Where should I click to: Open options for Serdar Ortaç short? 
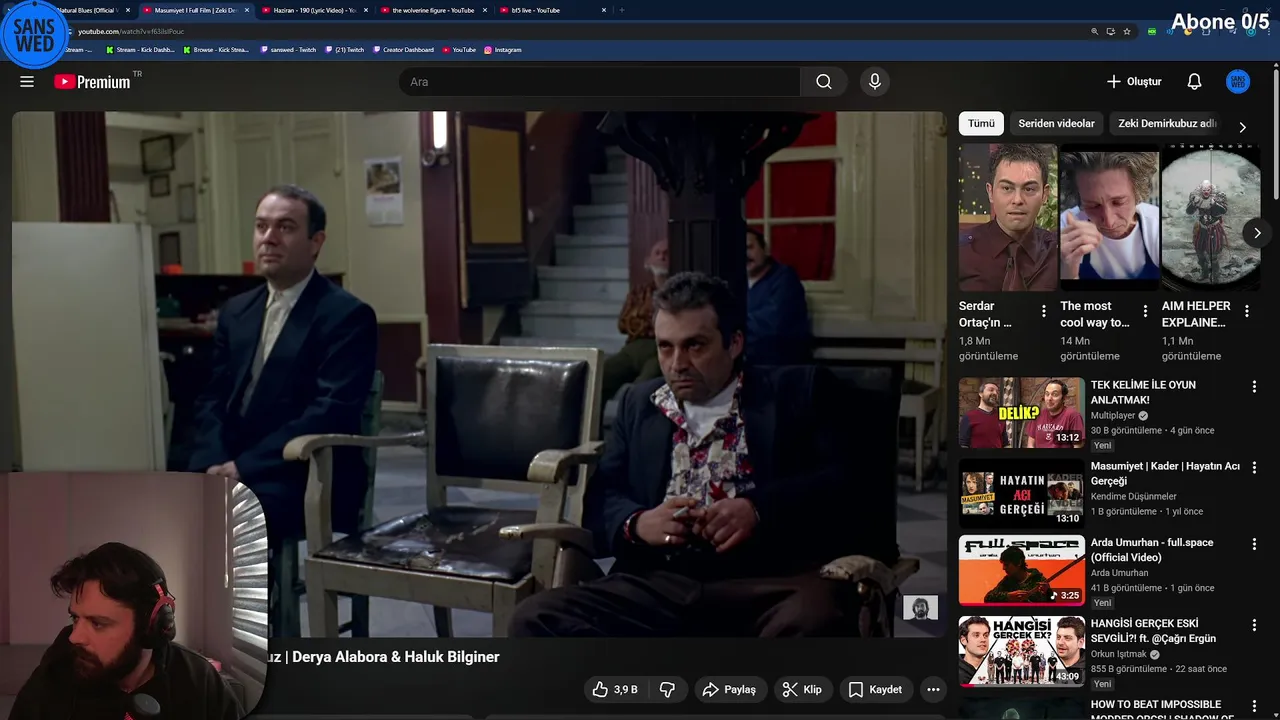1044,311
